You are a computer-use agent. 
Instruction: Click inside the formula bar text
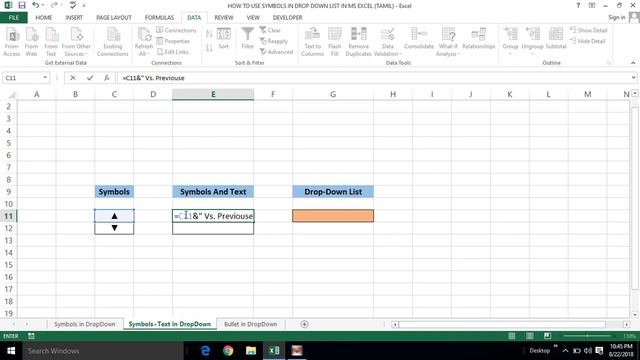click(x=153, y=78)
